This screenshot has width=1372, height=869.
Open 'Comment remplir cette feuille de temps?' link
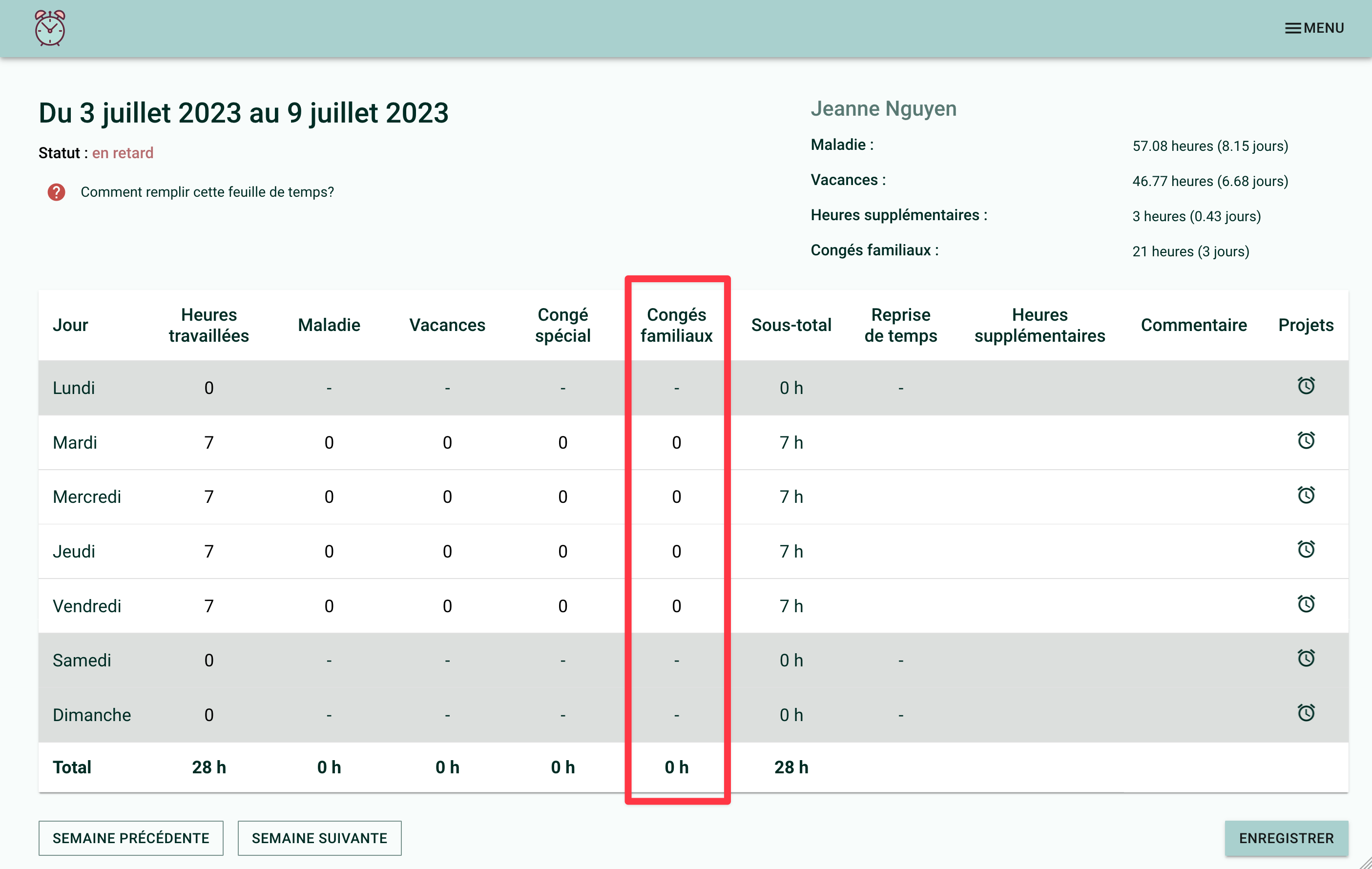tap(207, 192)
